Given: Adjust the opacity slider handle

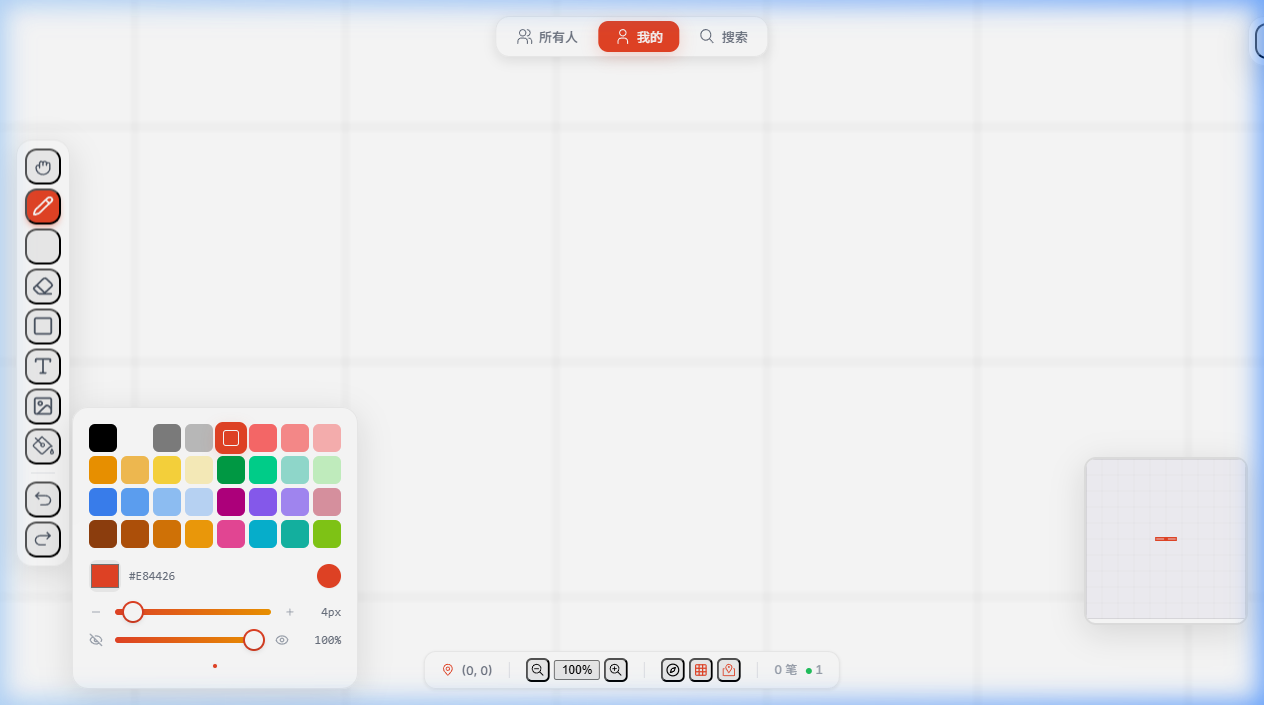Looking at the screenshot, I should pyautogui.click(x=254, y=640).
